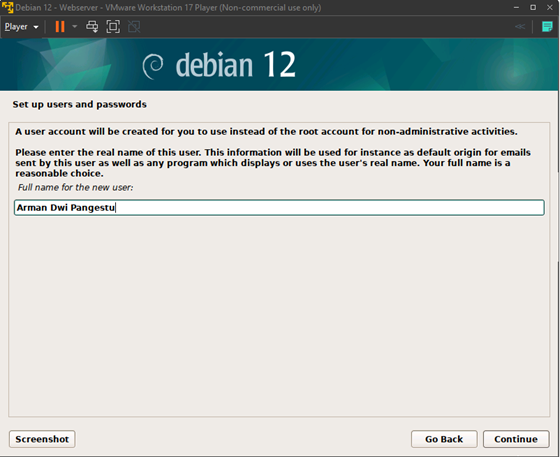Click 'Set up users and passwords' heading
Image resolution: width=560 pixels, height=457 pixels.
(80, 104)
